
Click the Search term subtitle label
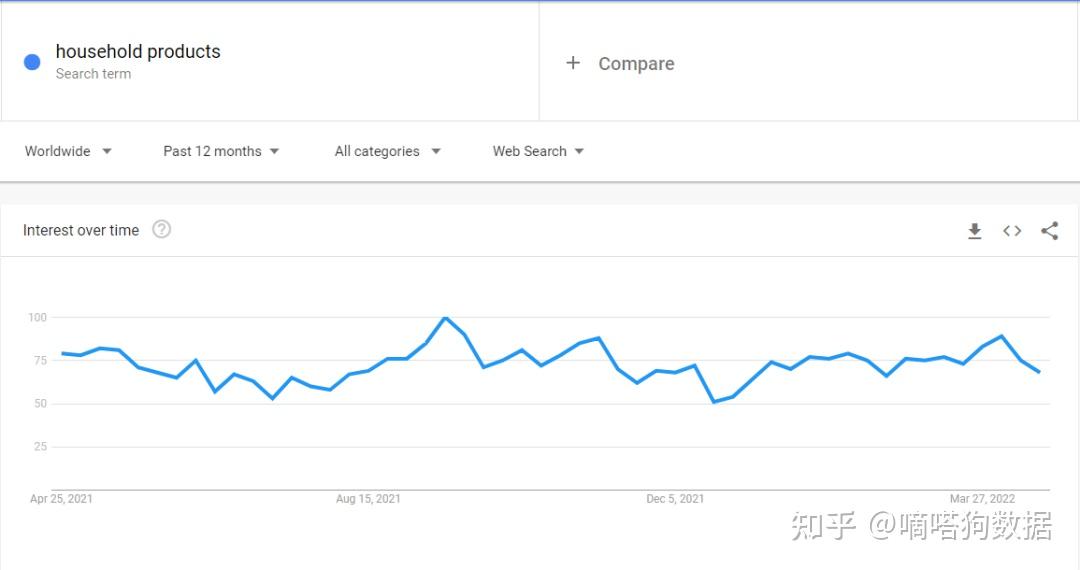click(93, 74)
